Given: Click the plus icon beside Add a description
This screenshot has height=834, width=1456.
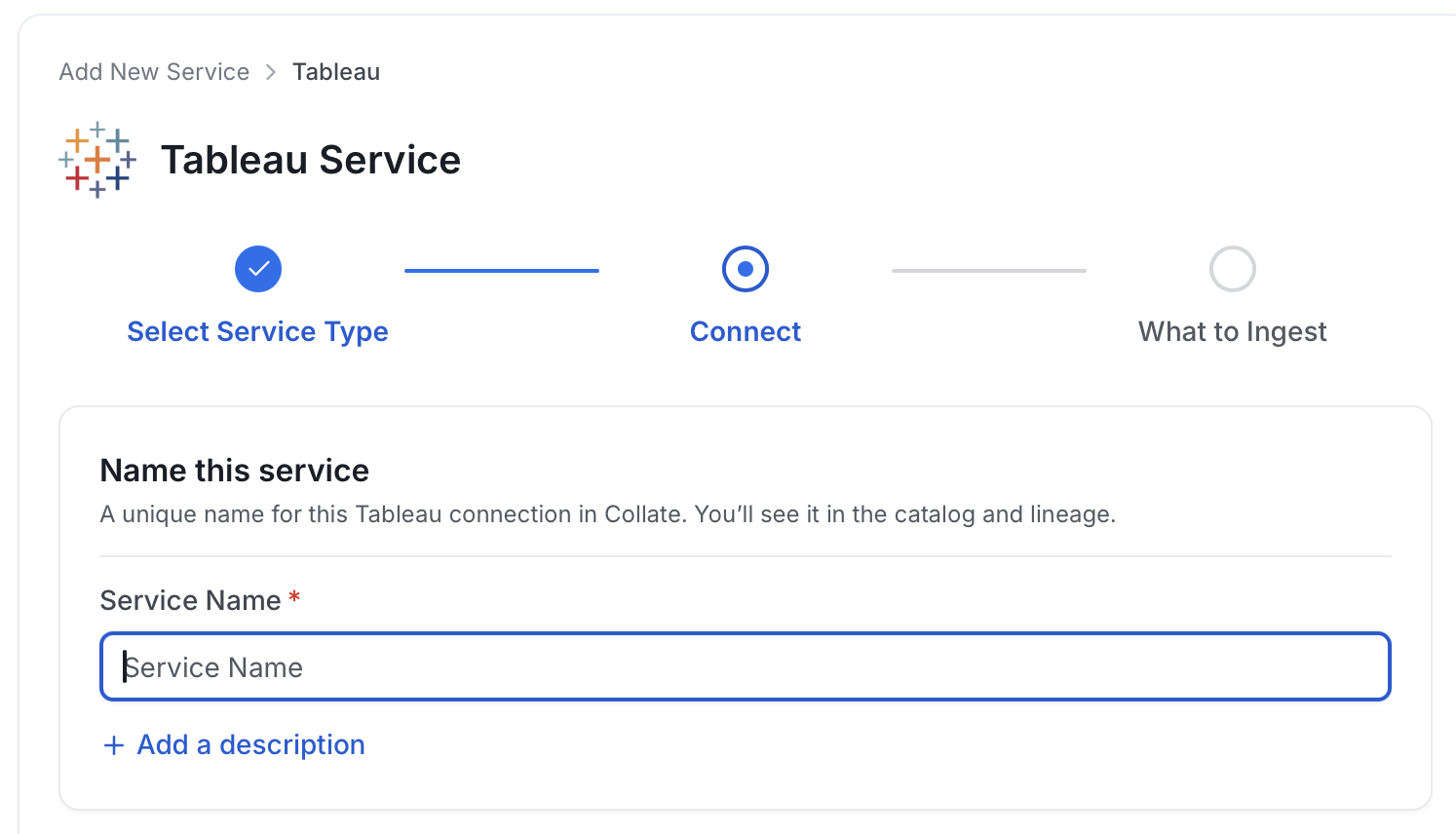Looking at the screenshot, I should [x=114, y=745].
